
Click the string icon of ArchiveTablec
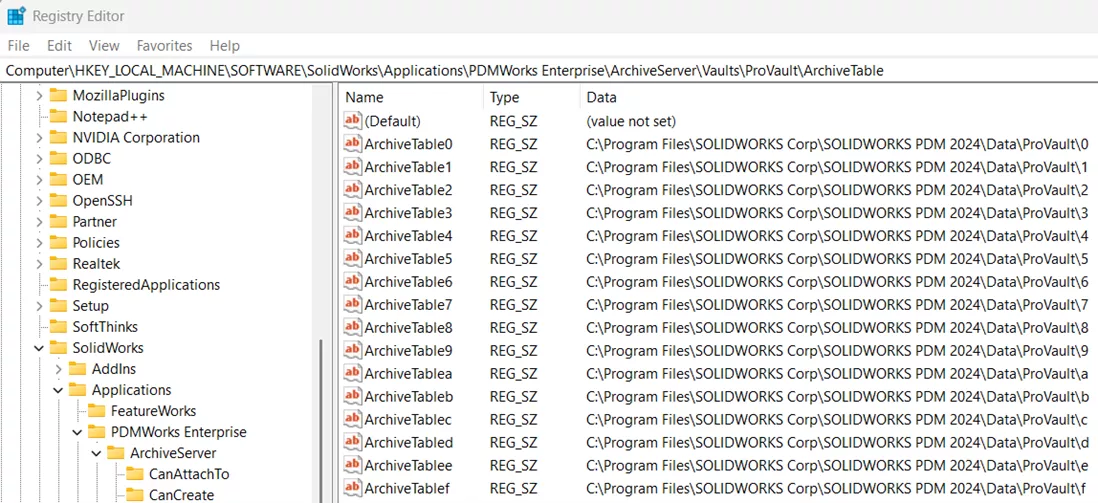coord(353,419)
